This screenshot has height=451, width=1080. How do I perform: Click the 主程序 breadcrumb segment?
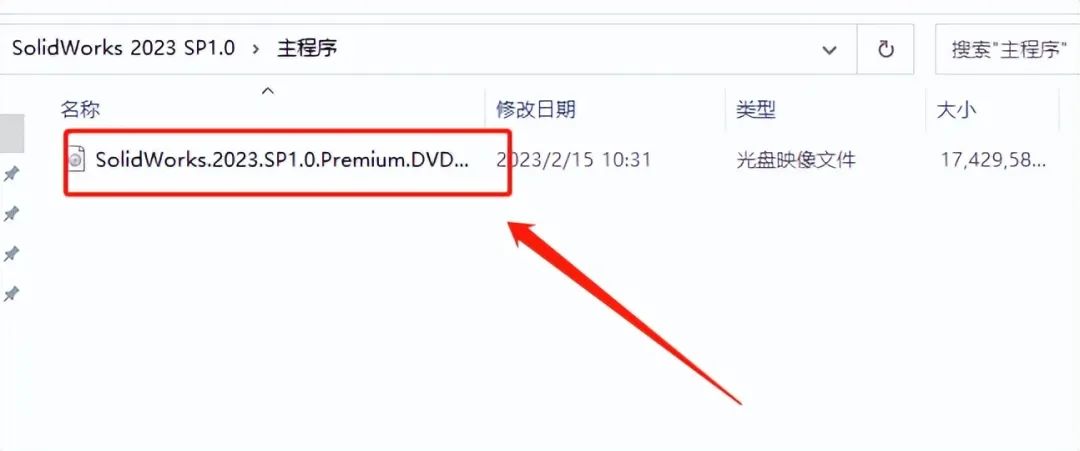point(307,48)
